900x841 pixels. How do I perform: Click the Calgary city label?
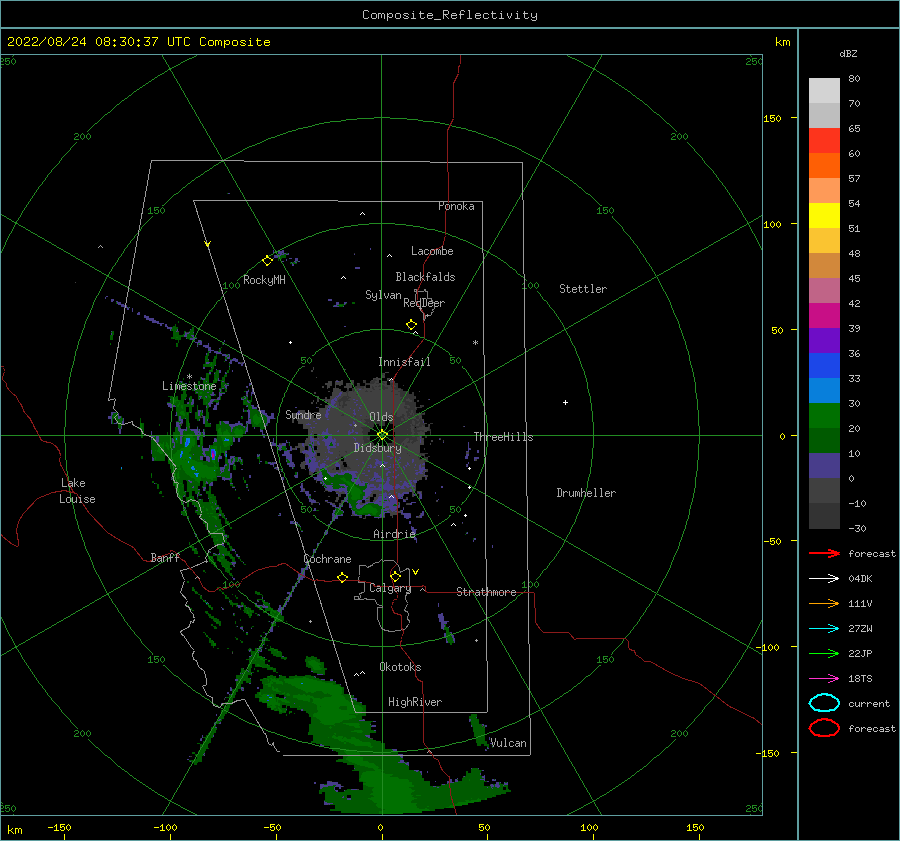coord(390,588)
